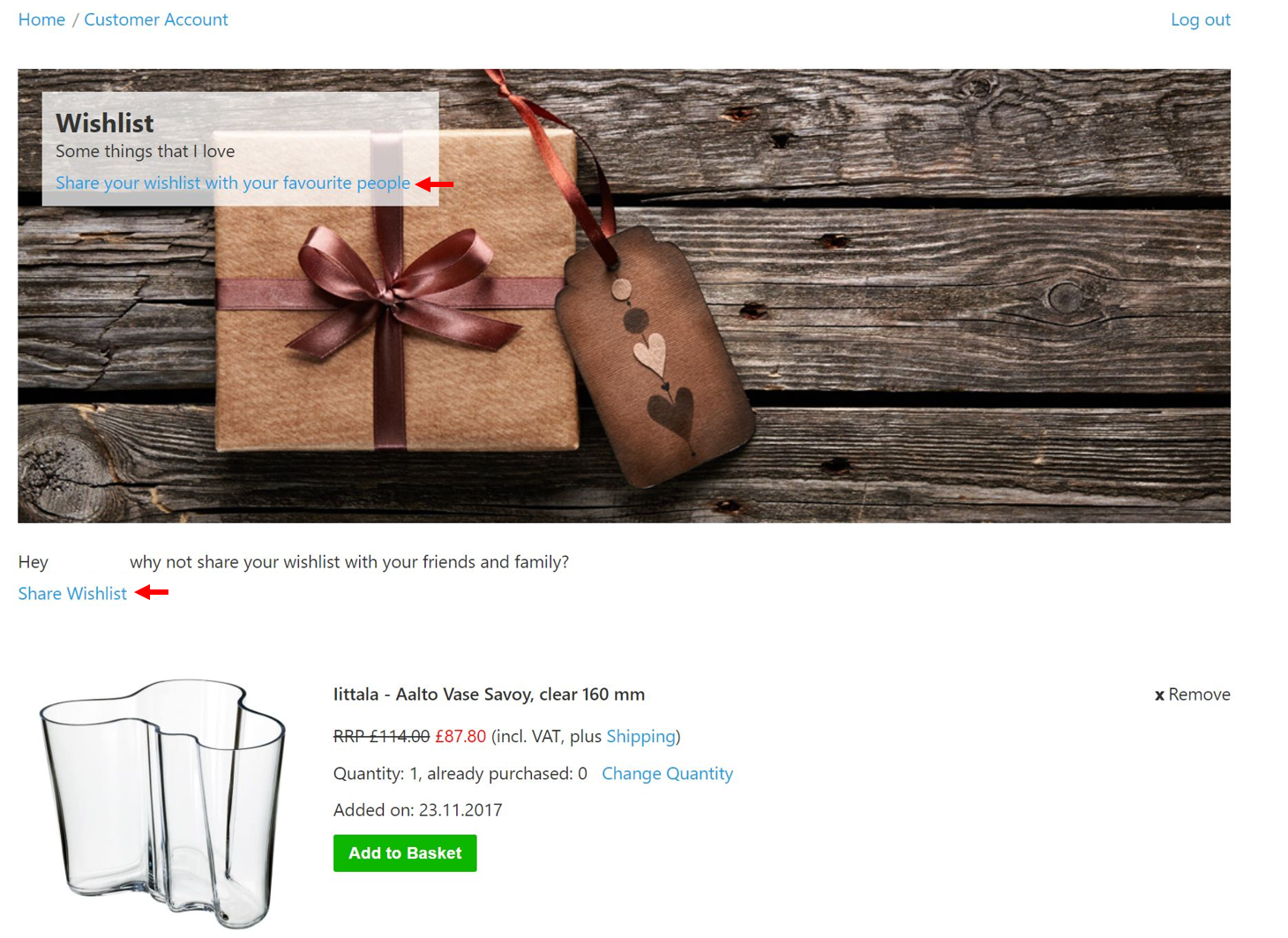Screen dimensions: 1288x938
Task: Click the red arrow beside Share Wishlist
Action: pos(152,592)
